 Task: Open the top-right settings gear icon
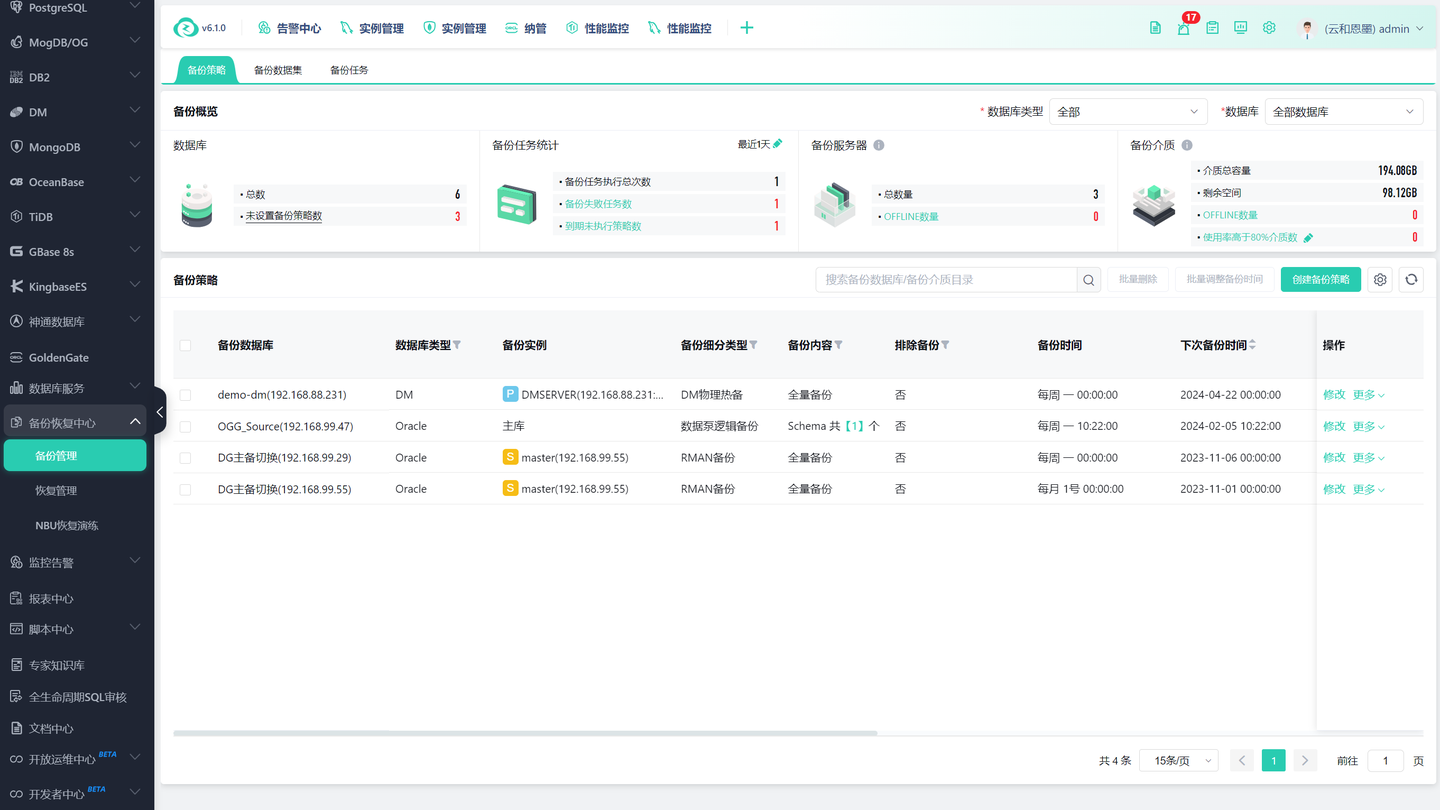tap(1269, 28)
